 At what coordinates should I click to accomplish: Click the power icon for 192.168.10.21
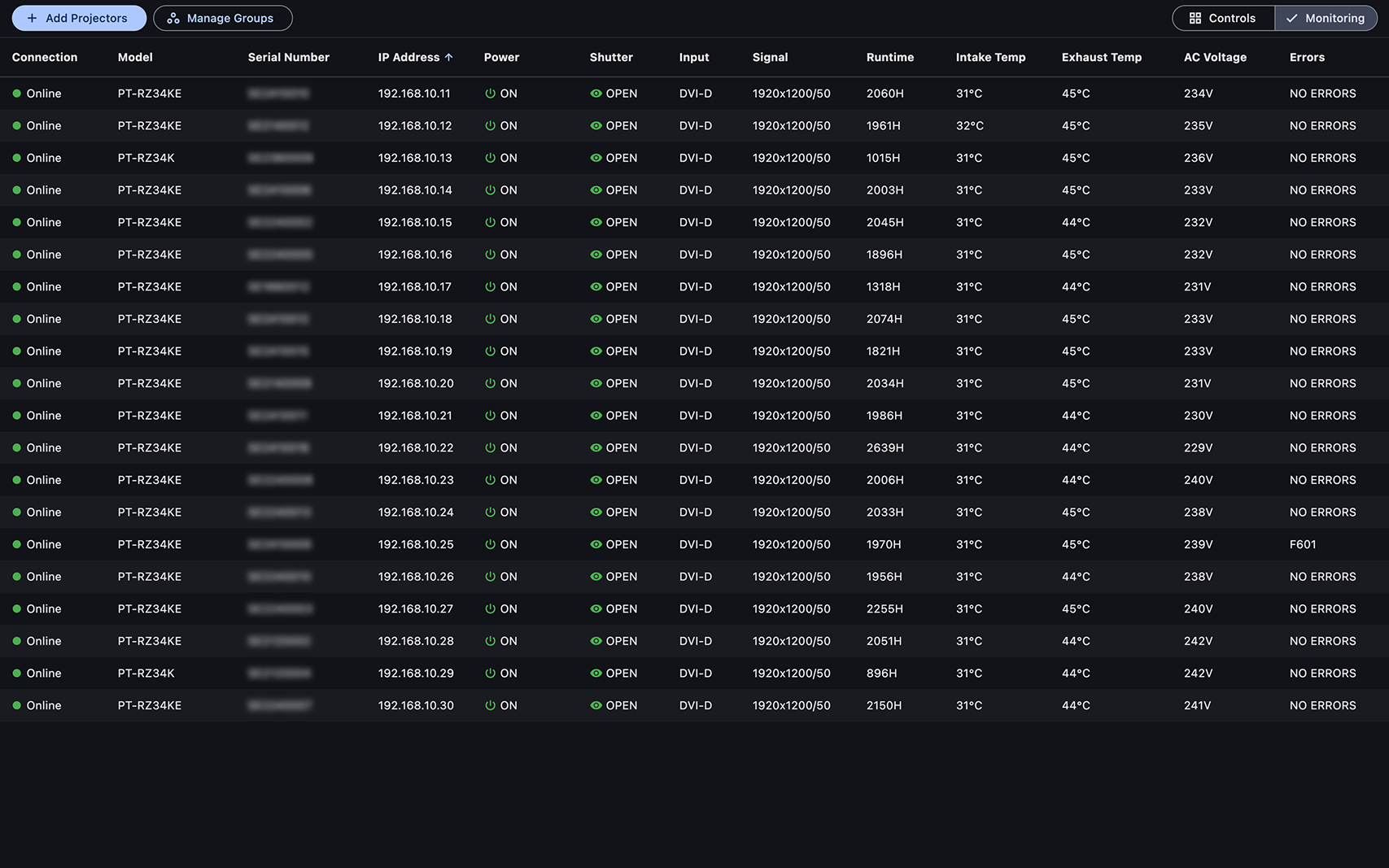coord(490,416)
